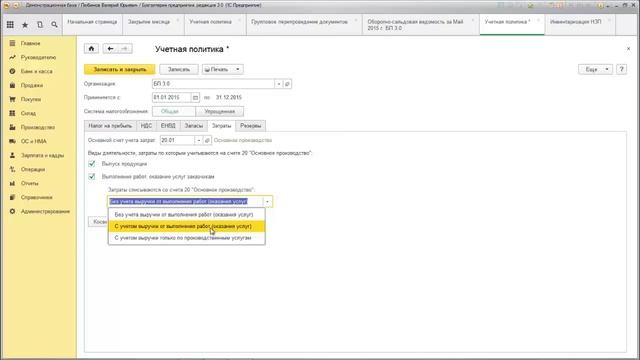Open Покупки section in sidebar
The width and height of the screenshot is (640, 360).
point(31,99)
